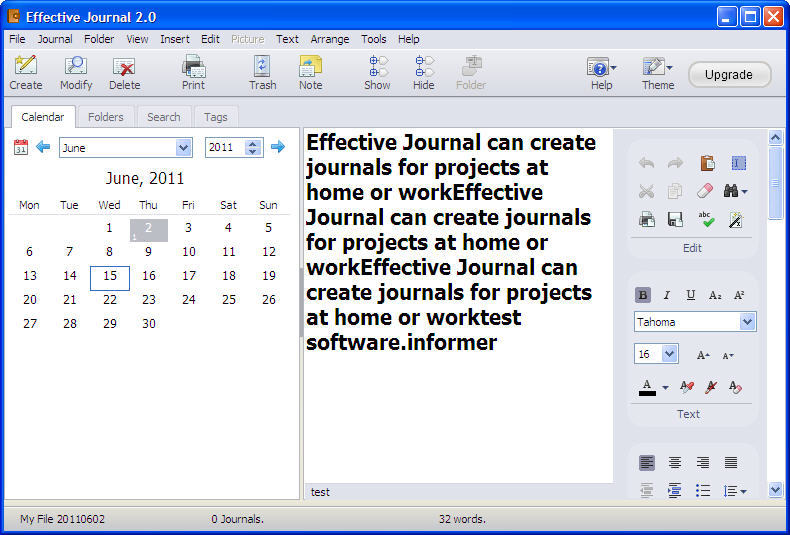Run the abc spell check icon

pos(706,219)
